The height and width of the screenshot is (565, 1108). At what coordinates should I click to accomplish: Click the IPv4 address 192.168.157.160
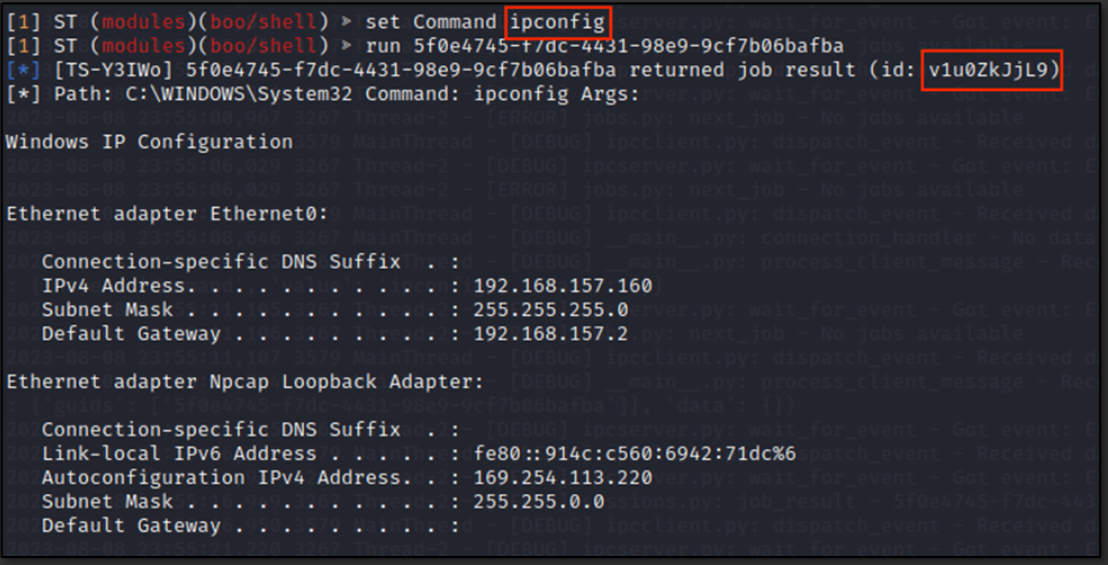[x=563, y=286]
